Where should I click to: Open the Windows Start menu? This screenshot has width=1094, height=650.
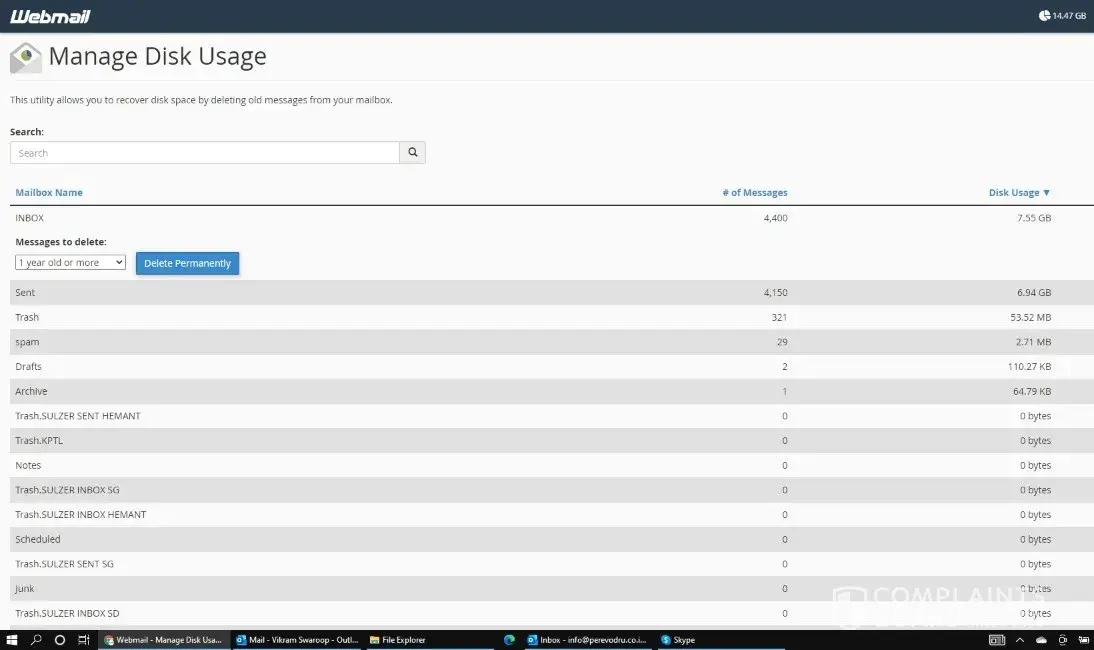pyautogui.click(x=12, y=640)
